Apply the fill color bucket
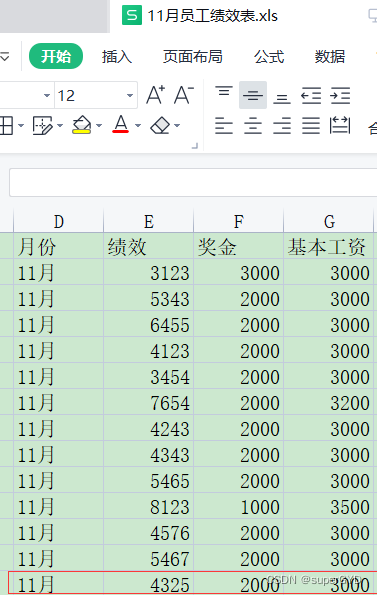 pyautogui.click(x=82, y=125)
